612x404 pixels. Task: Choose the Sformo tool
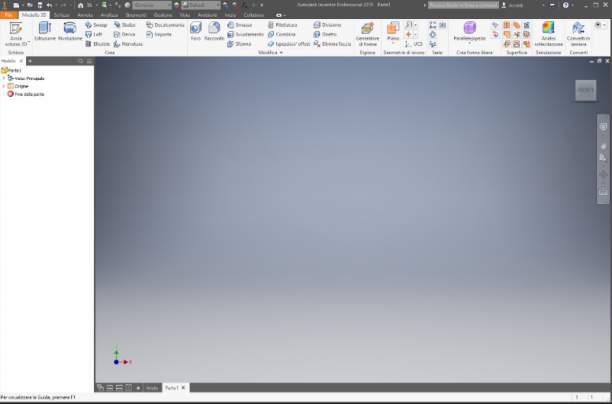(x=239, y=44)
